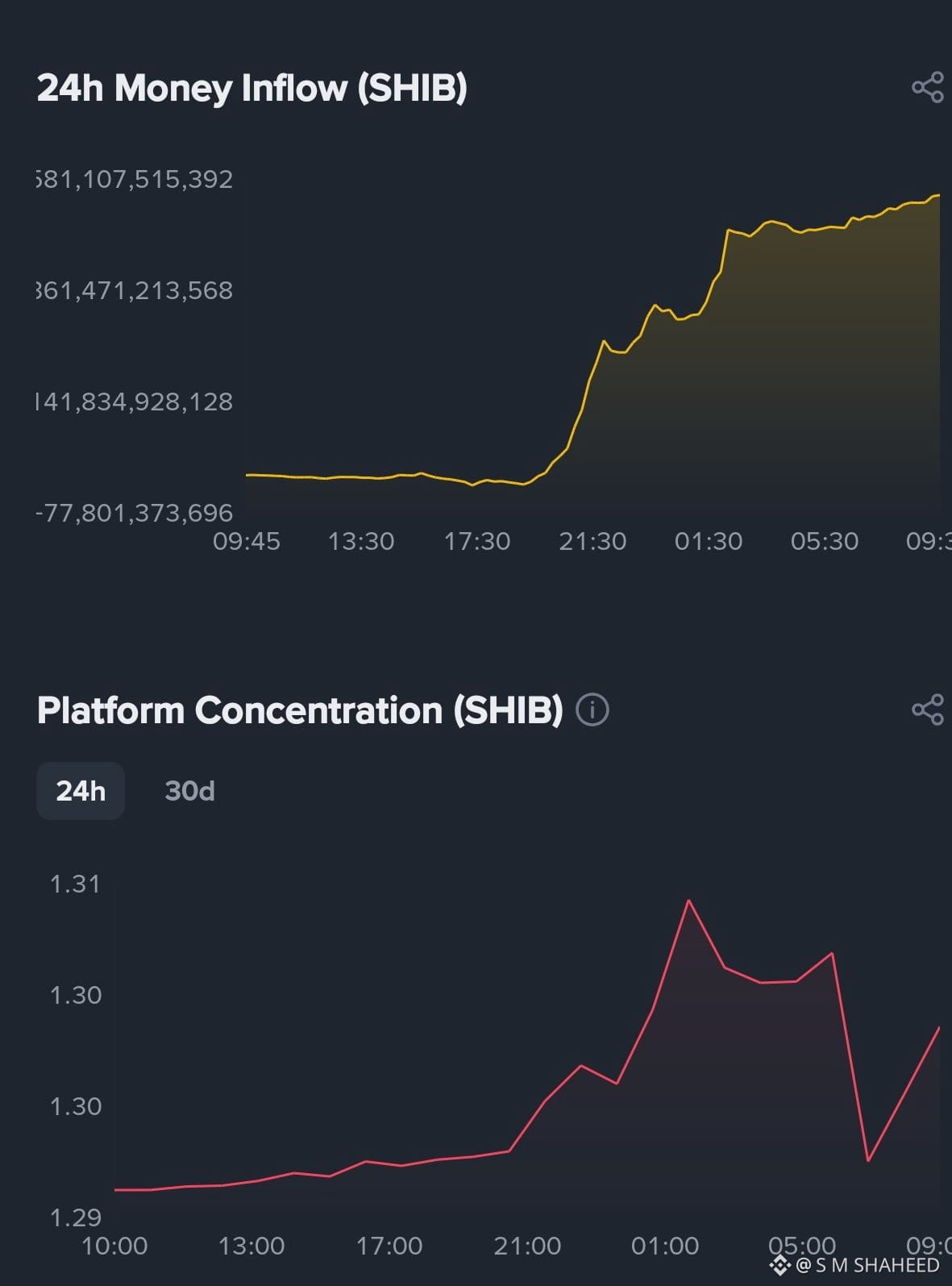Share the Platform Concentration chart

[928, 710]
